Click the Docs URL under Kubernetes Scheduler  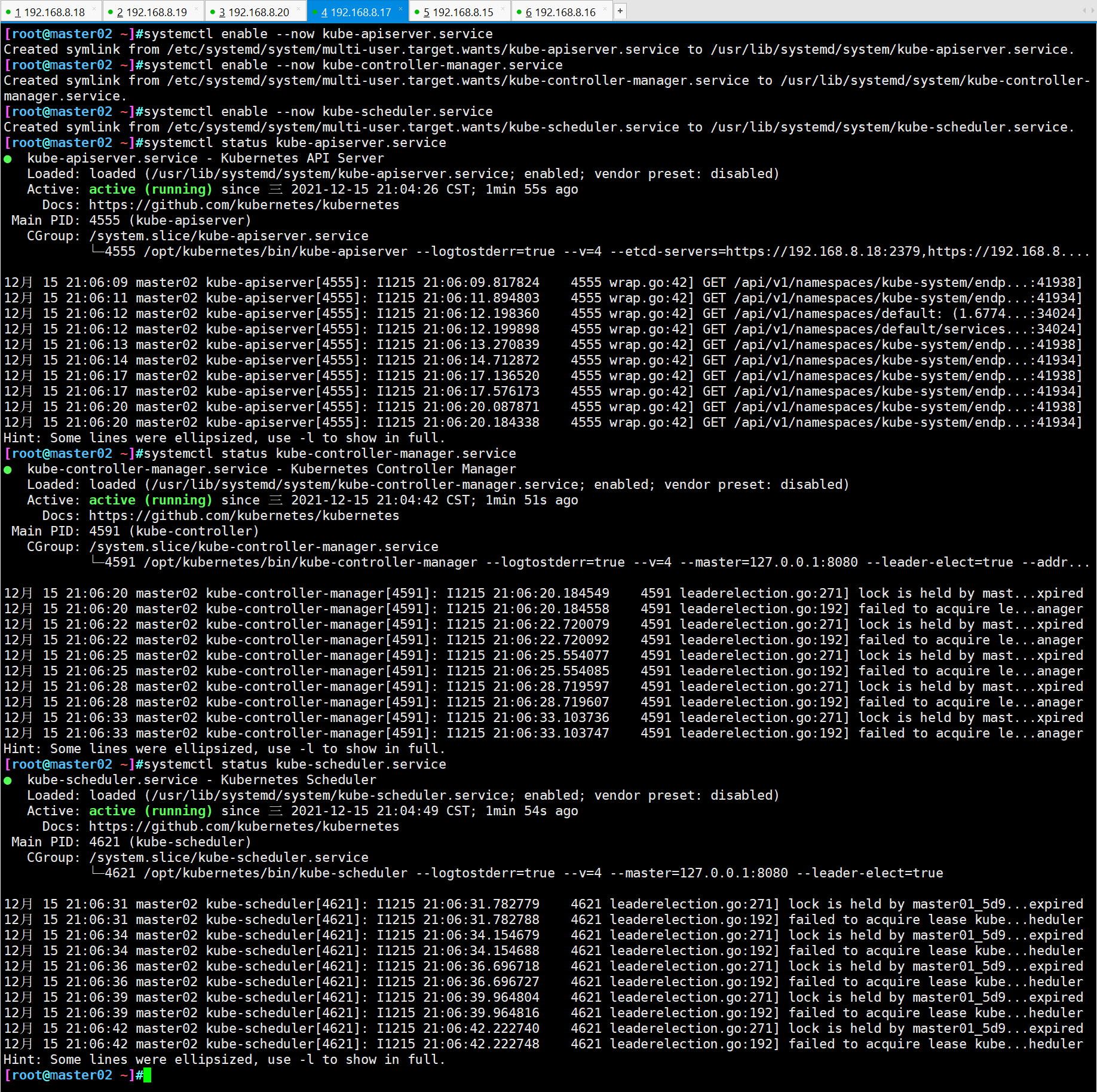244,827
